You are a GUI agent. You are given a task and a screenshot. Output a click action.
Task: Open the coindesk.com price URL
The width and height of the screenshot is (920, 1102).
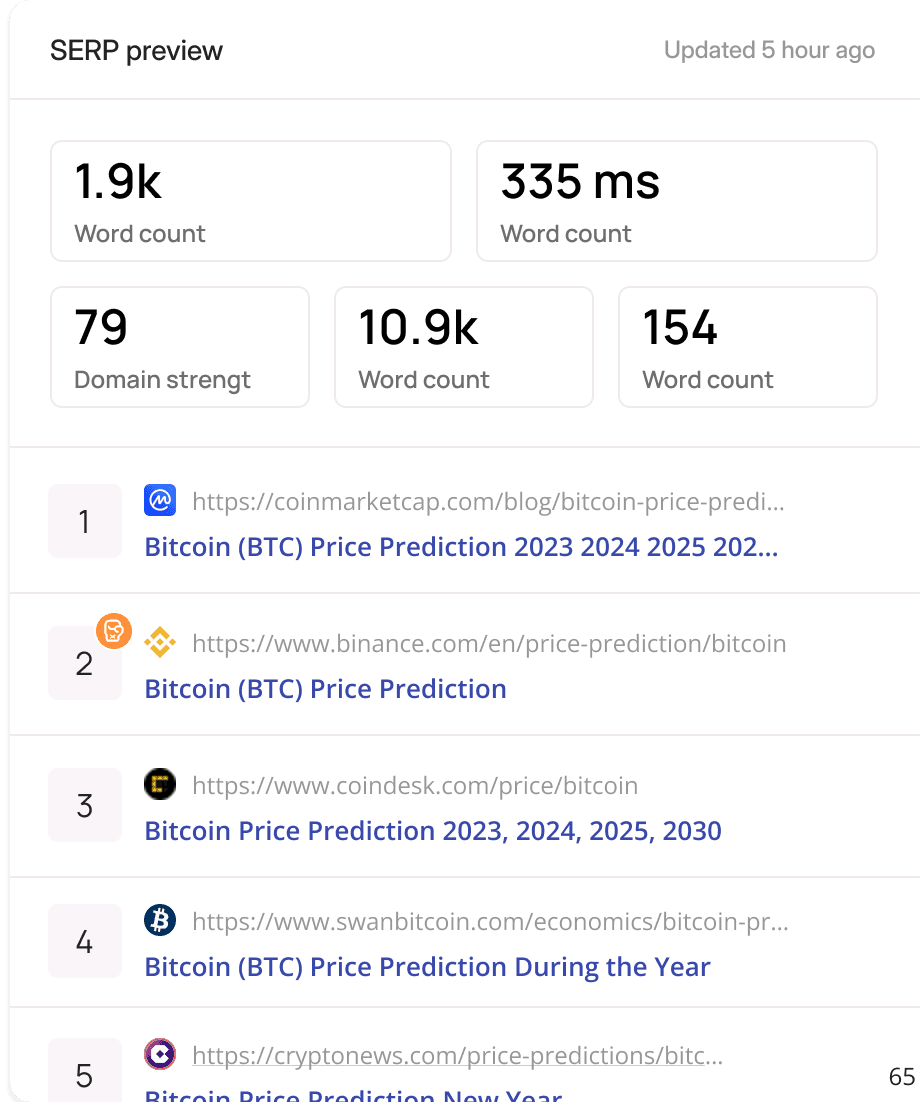(x=415, y=786)
